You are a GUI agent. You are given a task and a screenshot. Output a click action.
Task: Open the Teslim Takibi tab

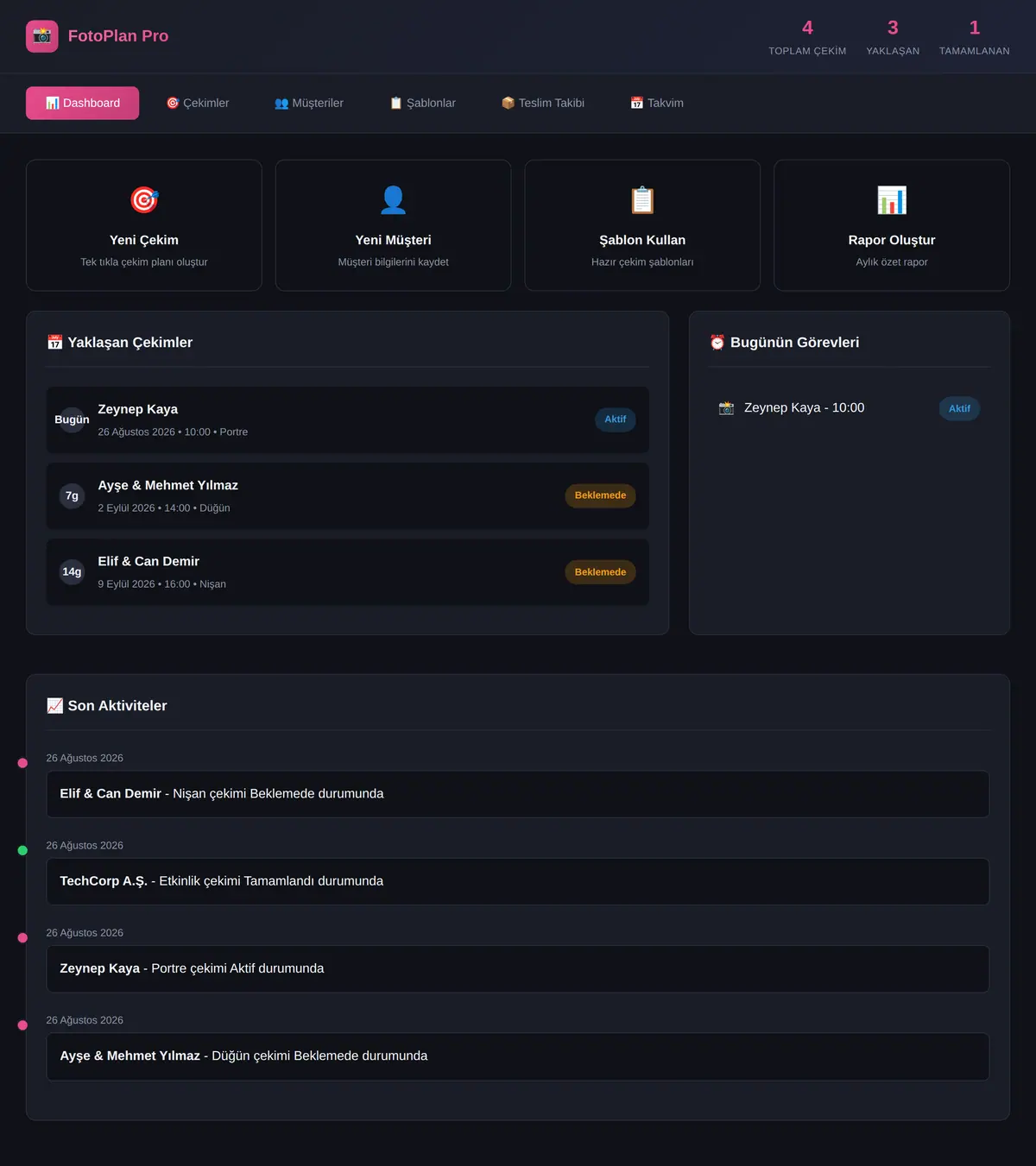click(543, 103)
